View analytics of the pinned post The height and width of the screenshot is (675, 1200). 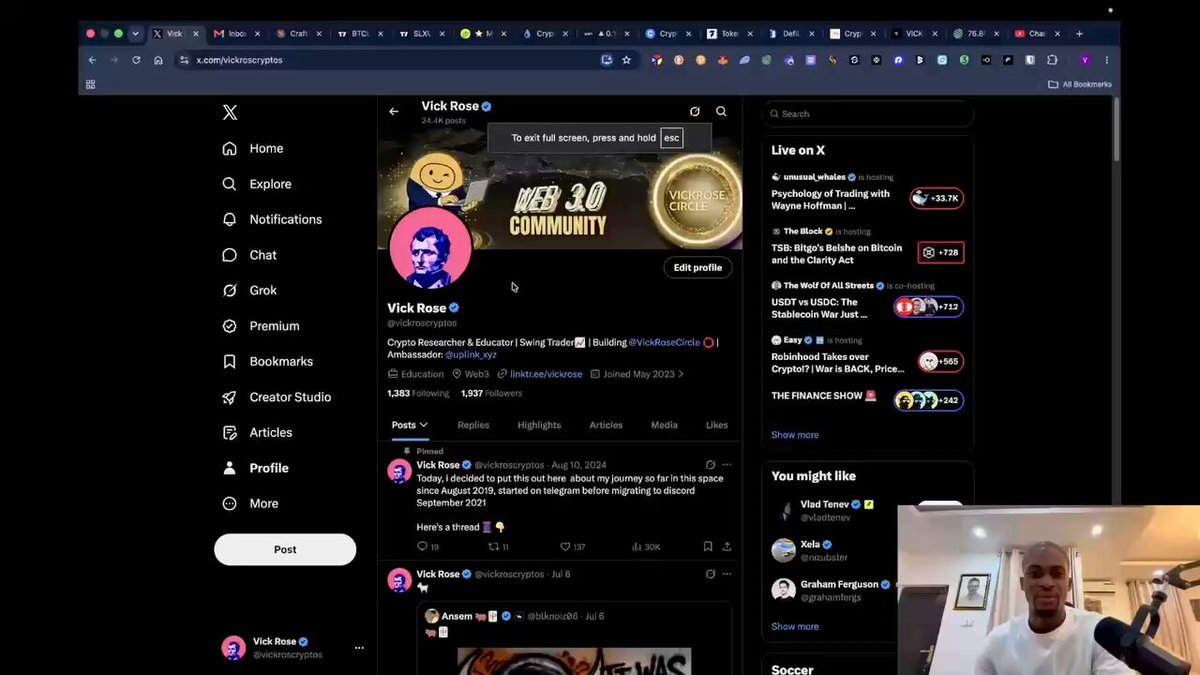[645, 547]
